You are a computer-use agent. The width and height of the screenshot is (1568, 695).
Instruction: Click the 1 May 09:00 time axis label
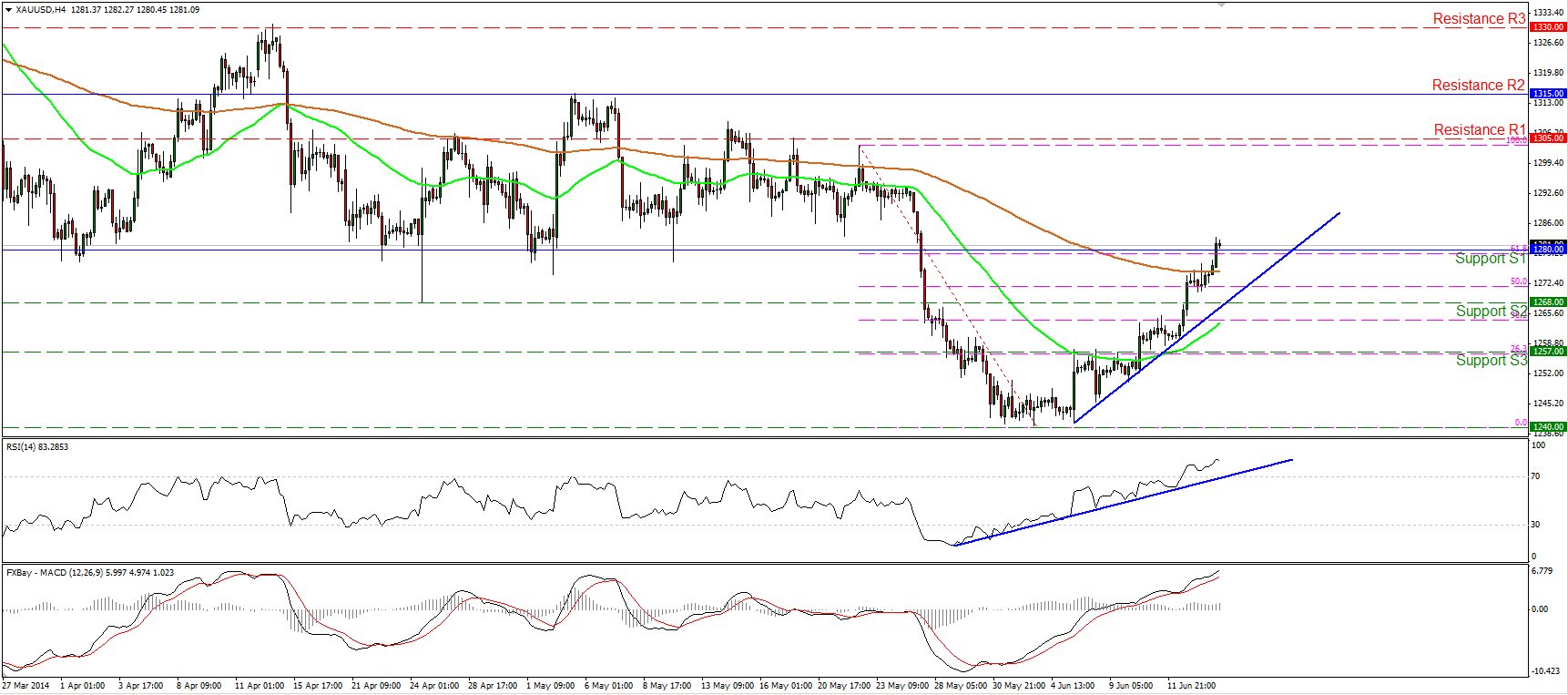click(x=550, y=686)
